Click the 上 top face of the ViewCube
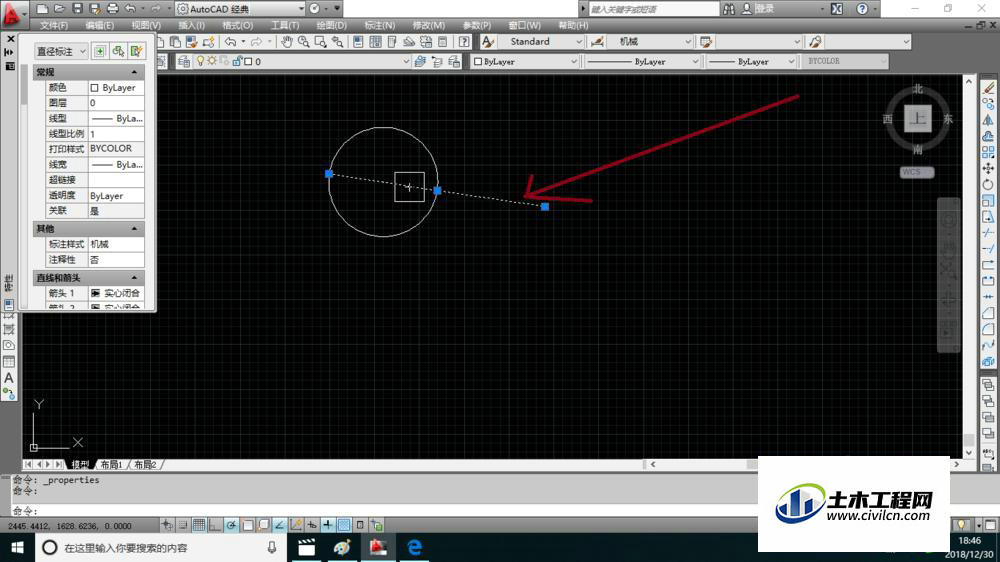The width and height of the screenshot is (1000, 562). (918, 119)
